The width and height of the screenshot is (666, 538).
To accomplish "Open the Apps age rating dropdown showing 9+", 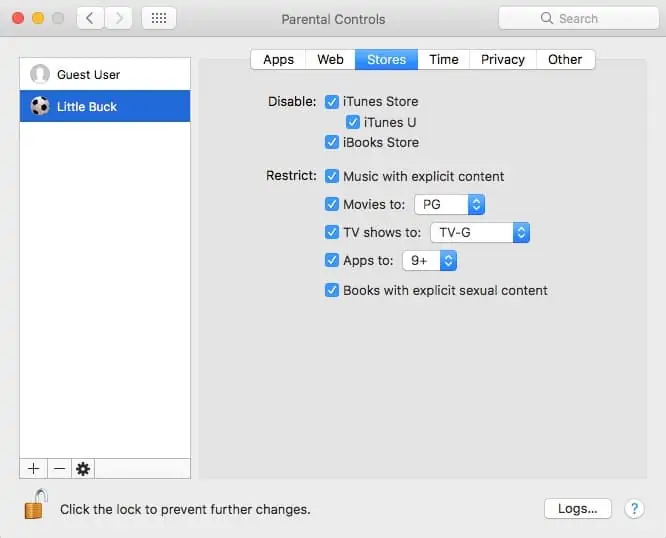I will click(429, 261).
